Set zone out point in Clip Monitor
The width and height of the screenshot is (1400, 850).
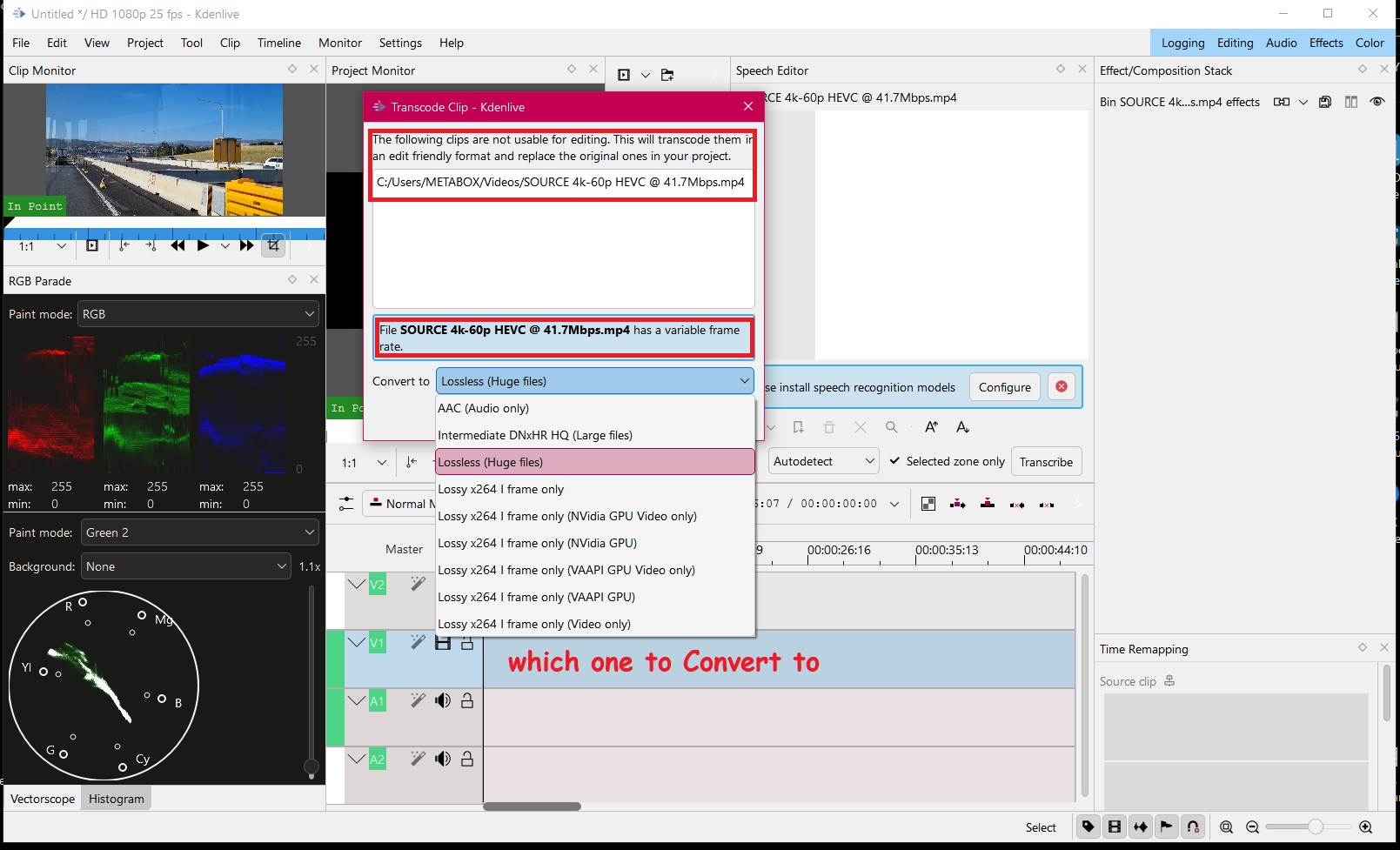pyautogui.click(x=151, y=246)
